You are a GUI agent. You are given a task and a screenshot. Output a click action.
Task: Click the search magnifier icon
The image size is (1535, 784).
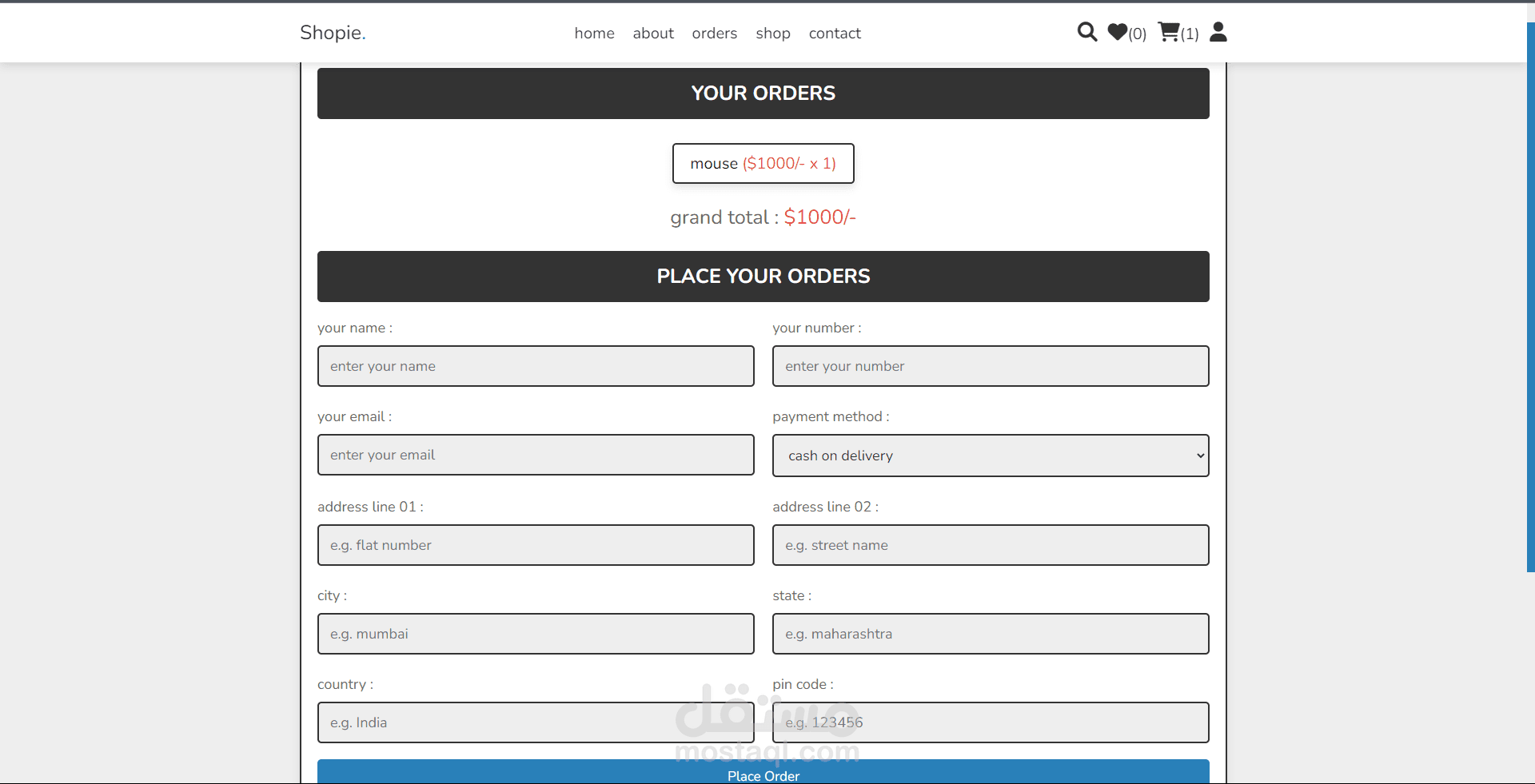[1087, 32]
